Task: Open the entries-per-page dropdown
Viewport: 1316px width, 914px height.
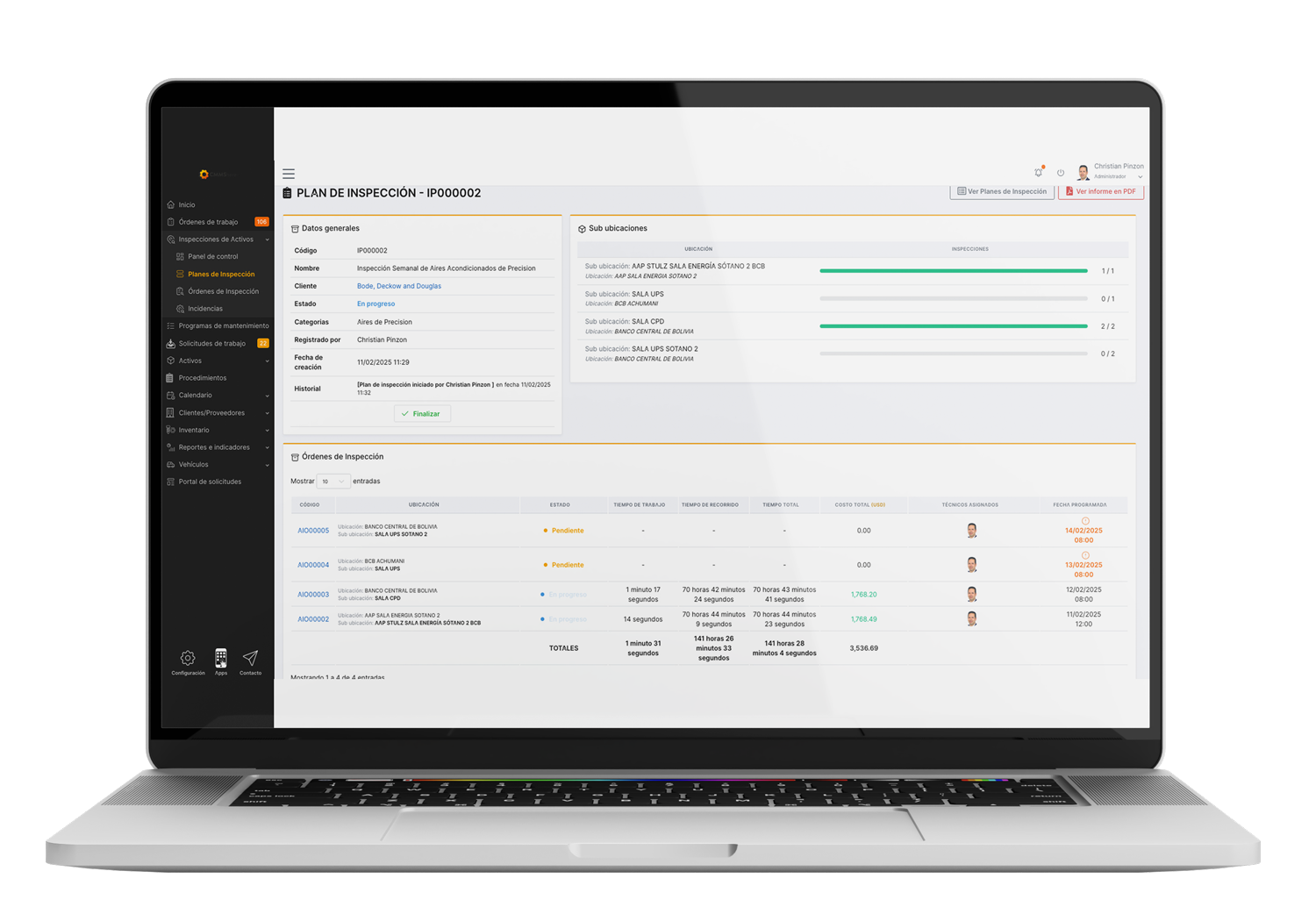Action: [333, 482]
